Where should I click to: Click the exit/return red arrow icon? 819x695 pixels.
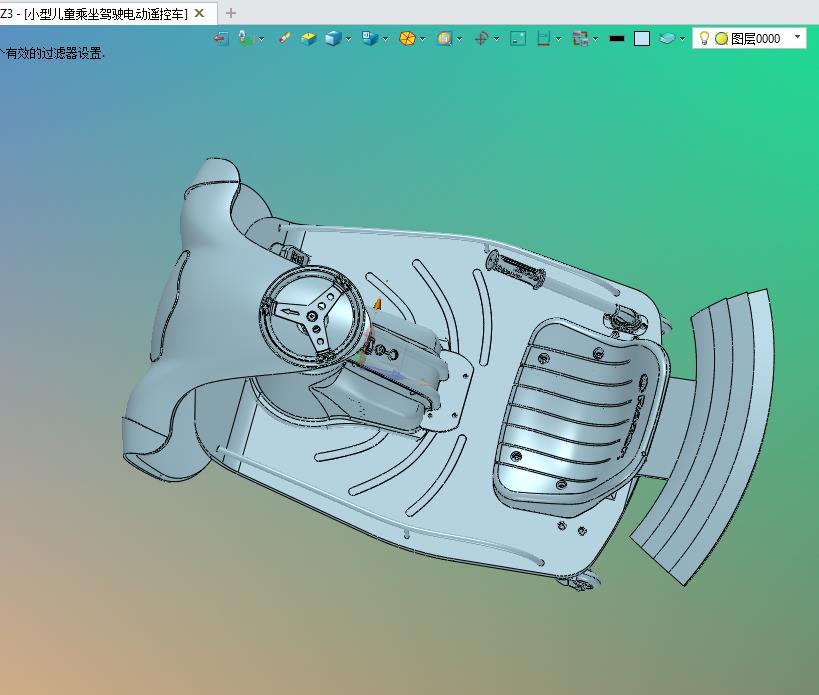point(221,39)
